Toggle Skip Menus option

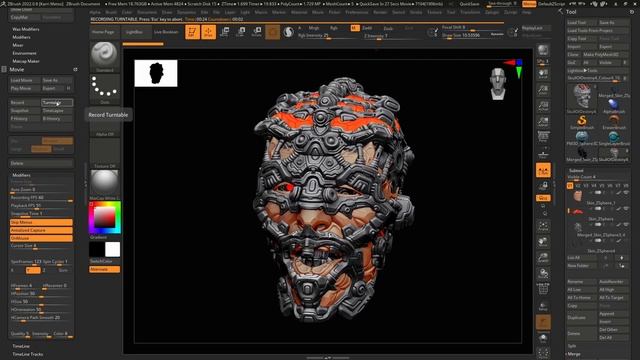click(41, 222)
